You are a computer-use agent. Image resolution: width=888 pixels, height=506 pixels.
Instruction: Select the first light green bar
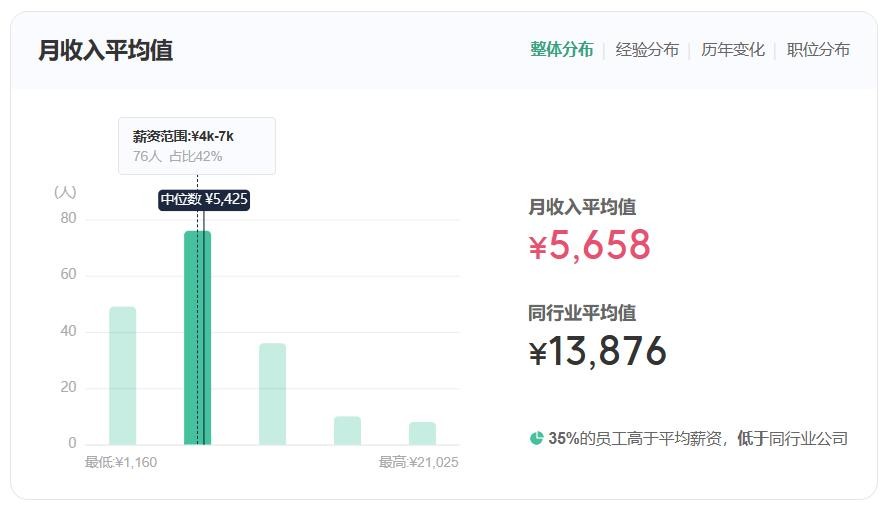pyautogui.click(x=122, y=375)
